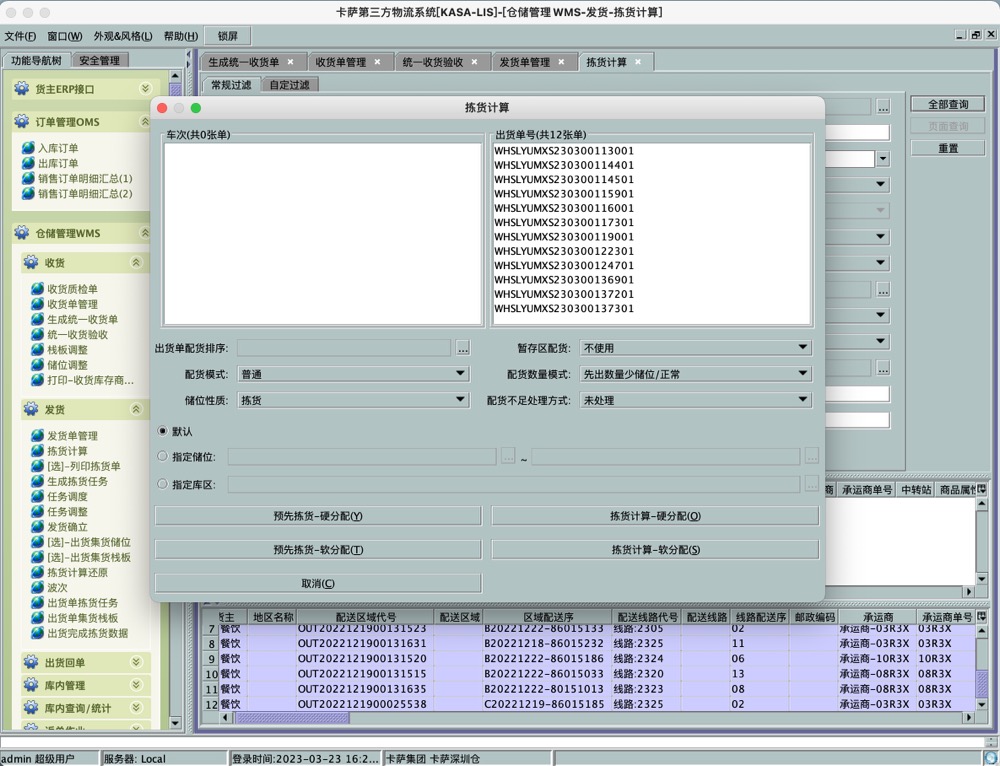Click the 入库订单 globe icon

pos(28,148)
